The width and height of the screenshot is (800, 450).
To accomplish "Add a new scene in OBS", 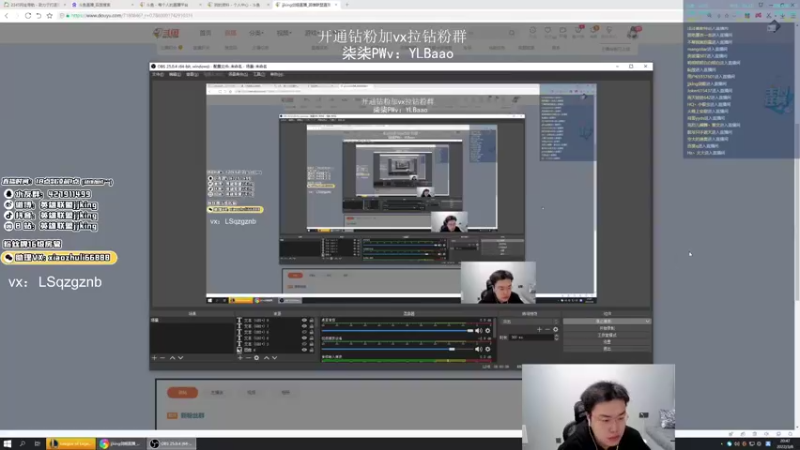I will coord(154,358).
